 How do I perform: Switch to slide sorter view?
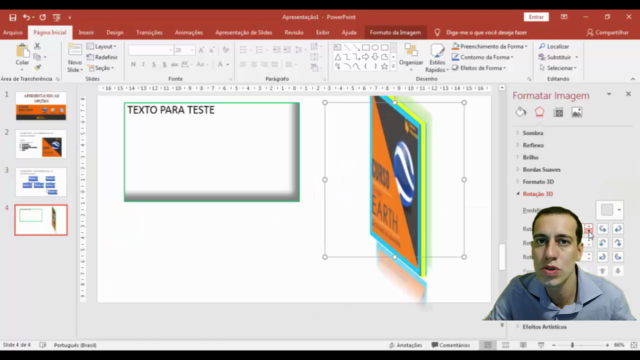(x=506, y=345)
